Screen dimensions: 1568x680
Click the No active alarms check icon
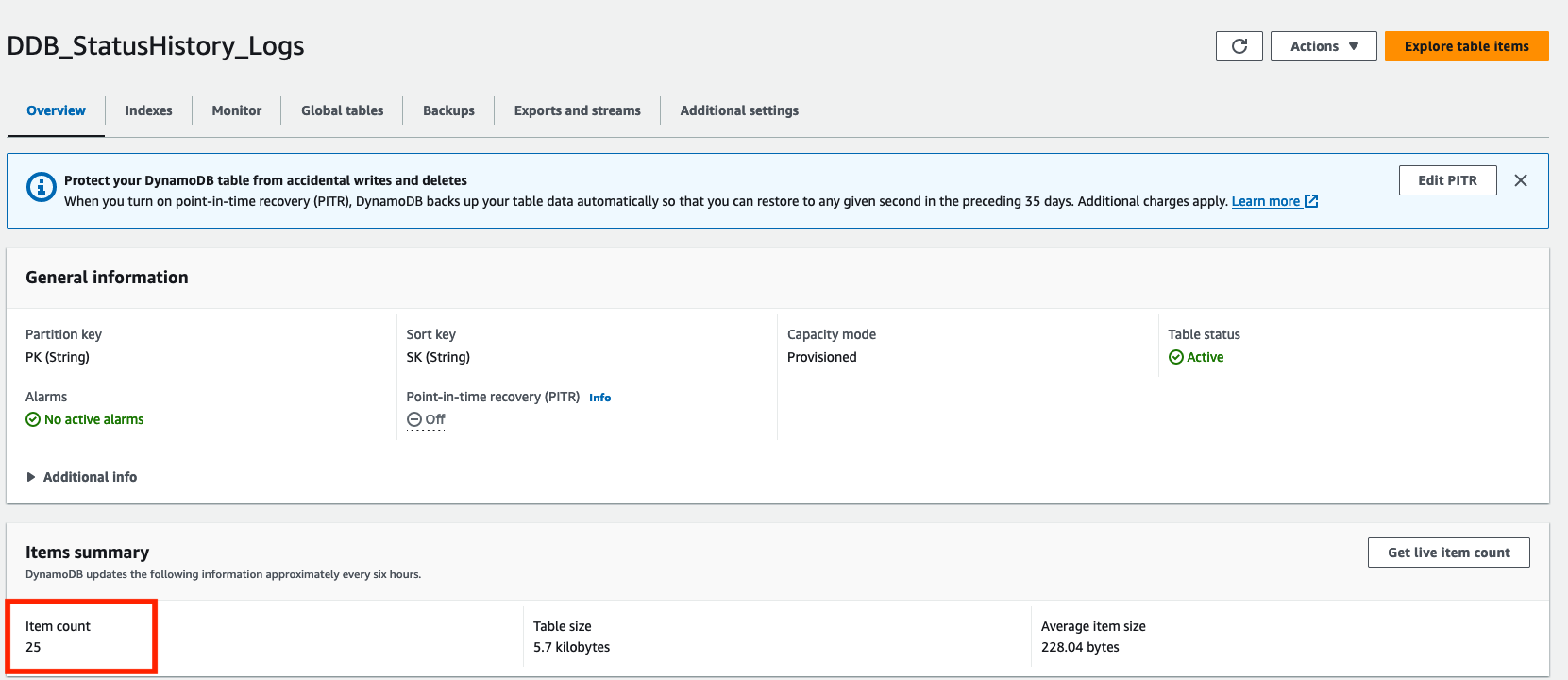coord(33,419)
